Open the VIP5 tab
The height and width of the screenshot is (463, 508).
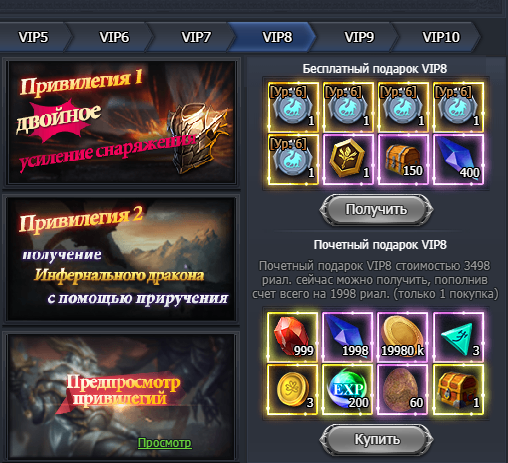pos(33,37)
